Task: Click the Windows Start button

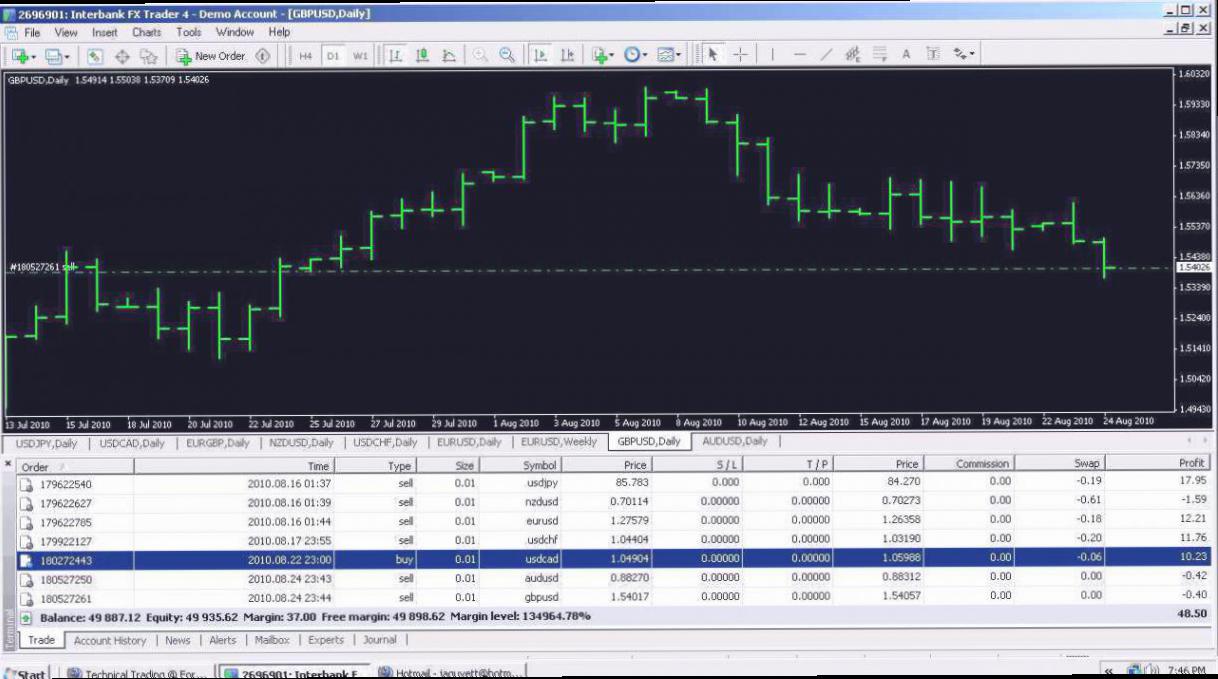Action: tap(25, 672)
